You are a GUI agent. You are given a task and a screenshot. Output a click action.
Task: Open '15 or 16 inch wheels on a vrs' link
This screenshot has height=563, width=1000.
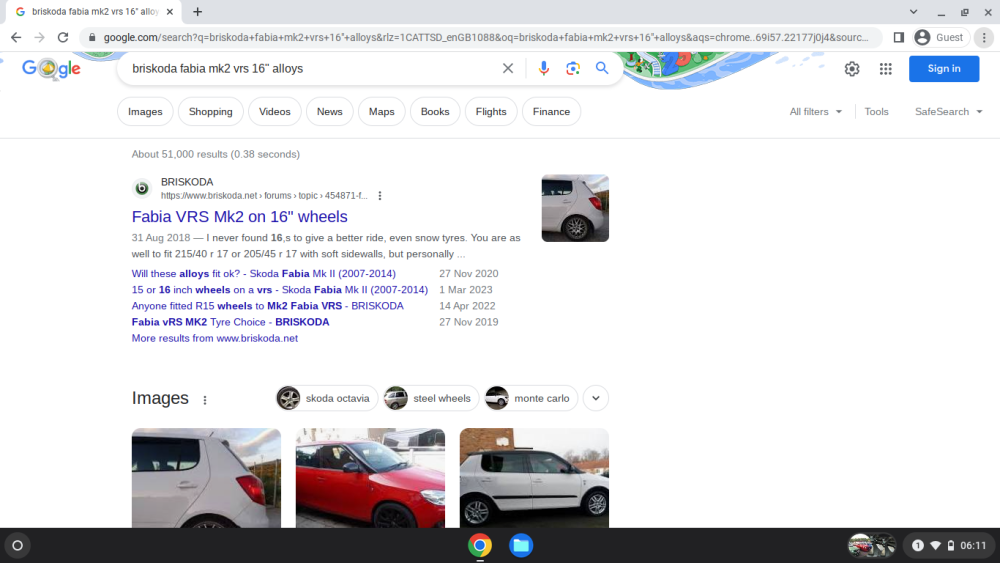coord(279,289)
